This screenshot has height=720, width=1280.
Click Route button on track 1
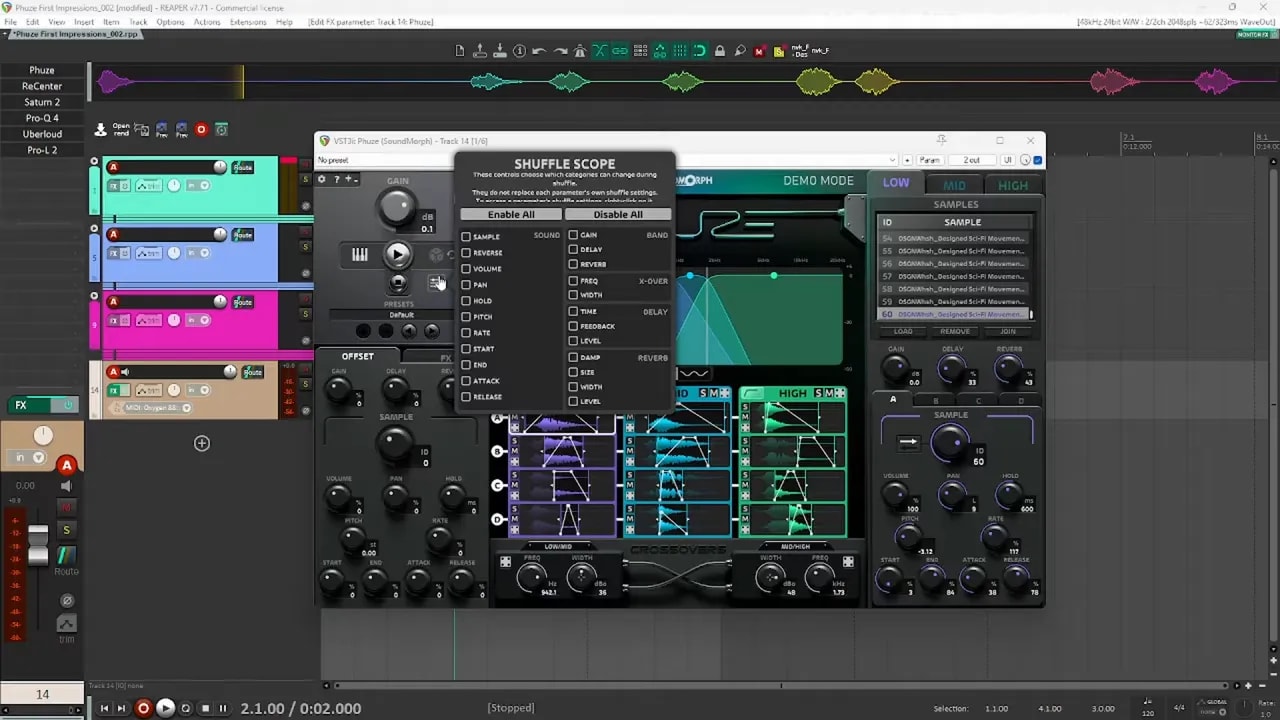(x=242, y=168)
